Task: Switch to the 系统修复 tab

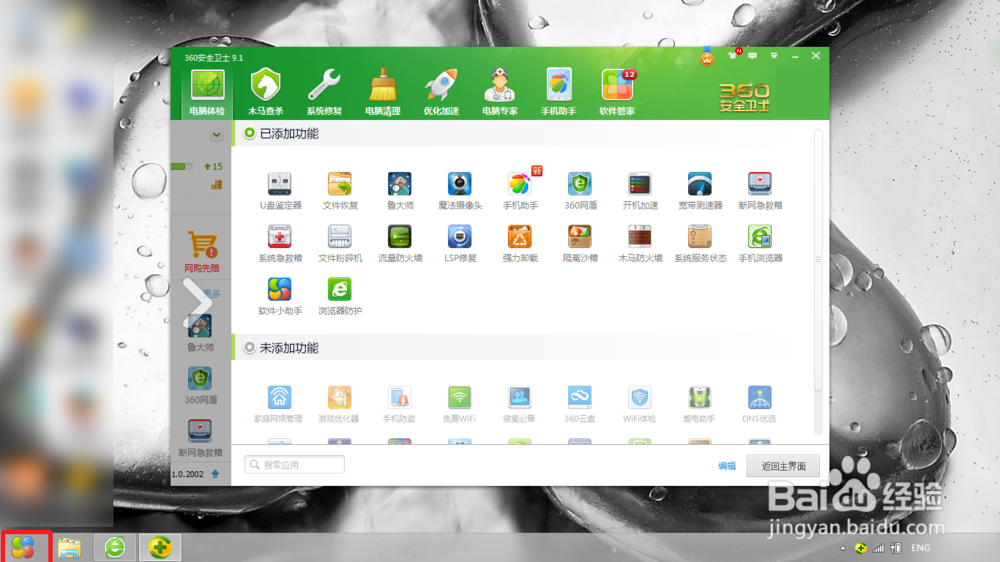Action: point(324,92)
